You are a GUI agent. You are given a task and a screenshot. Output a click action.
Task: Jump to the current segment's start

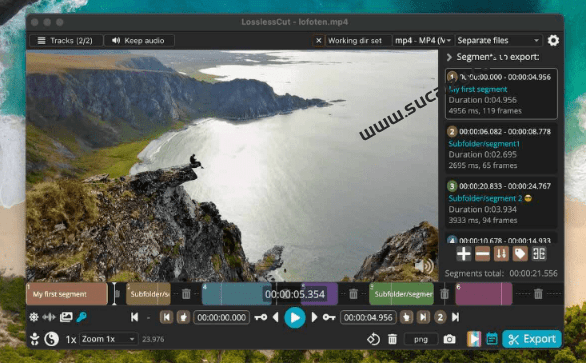tap(166, 317)
